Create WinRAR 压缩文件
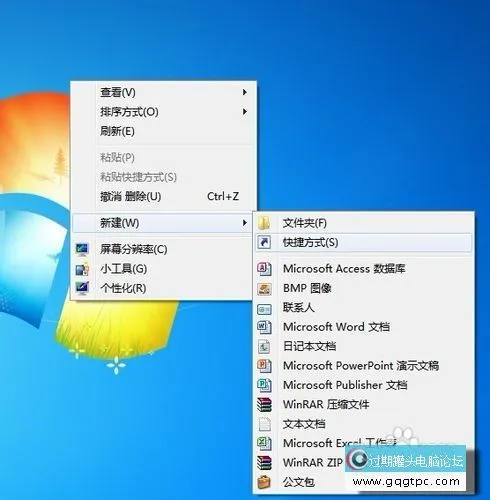Screen dimensions: 490x500 pyautogui.click(x=364, y=404)
